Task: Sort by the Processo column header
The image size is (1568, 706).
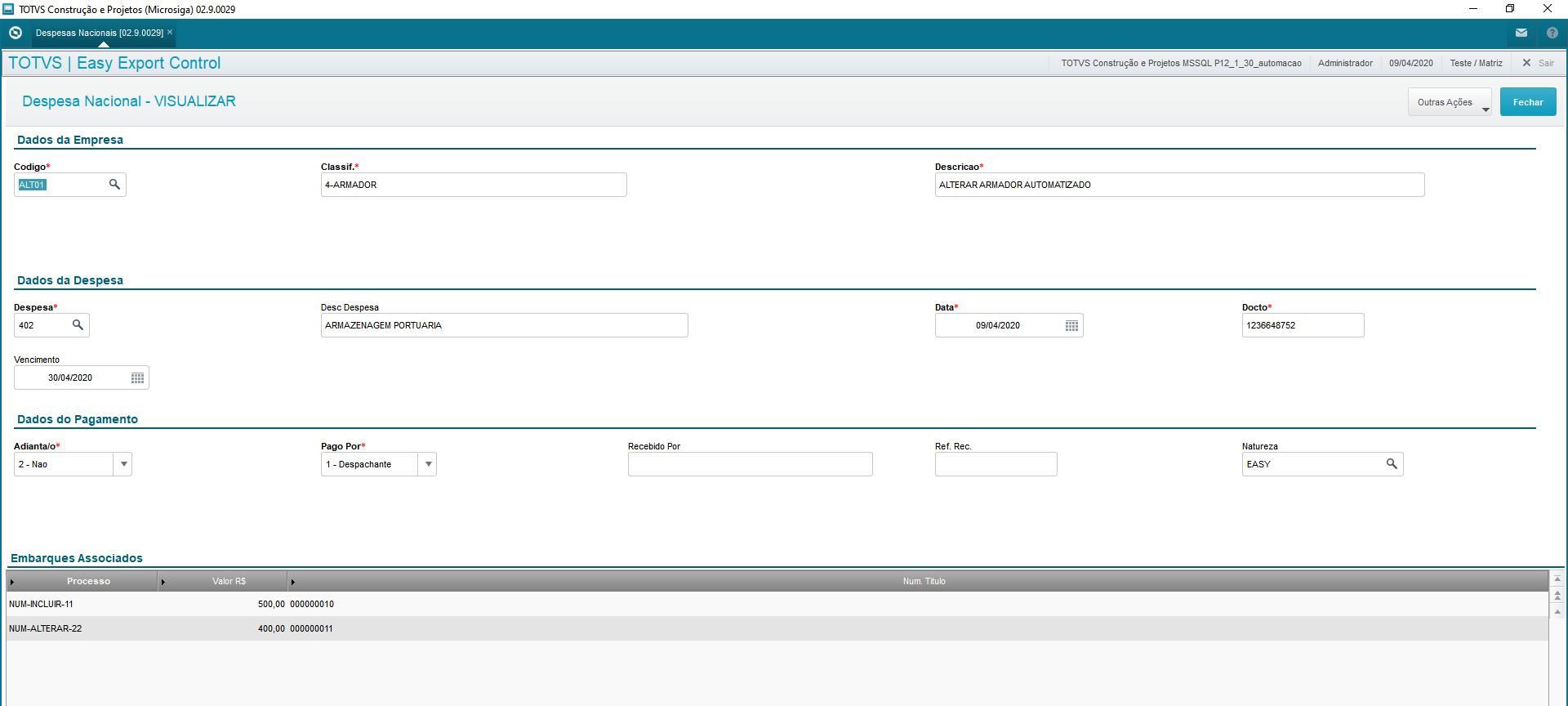Action: (x=88, y=582)
